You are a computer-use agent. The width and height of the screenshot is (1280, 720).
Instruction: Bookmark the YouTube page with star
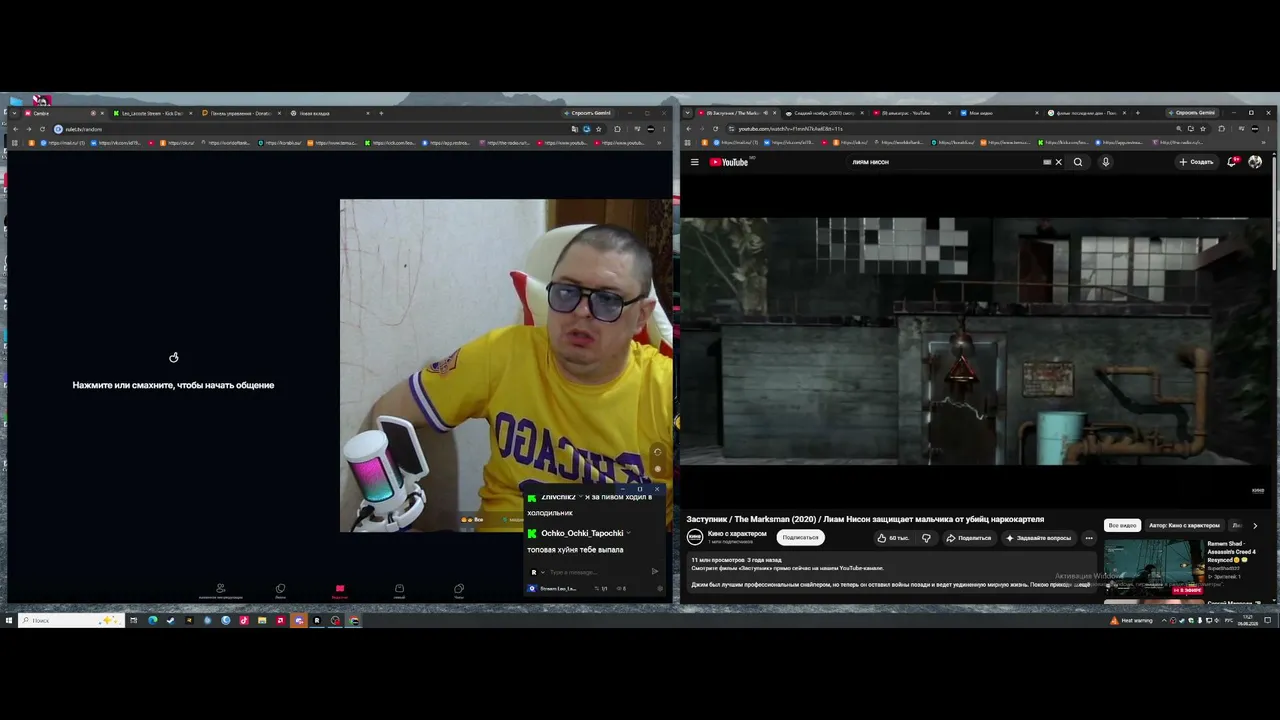click(1203, 129)
